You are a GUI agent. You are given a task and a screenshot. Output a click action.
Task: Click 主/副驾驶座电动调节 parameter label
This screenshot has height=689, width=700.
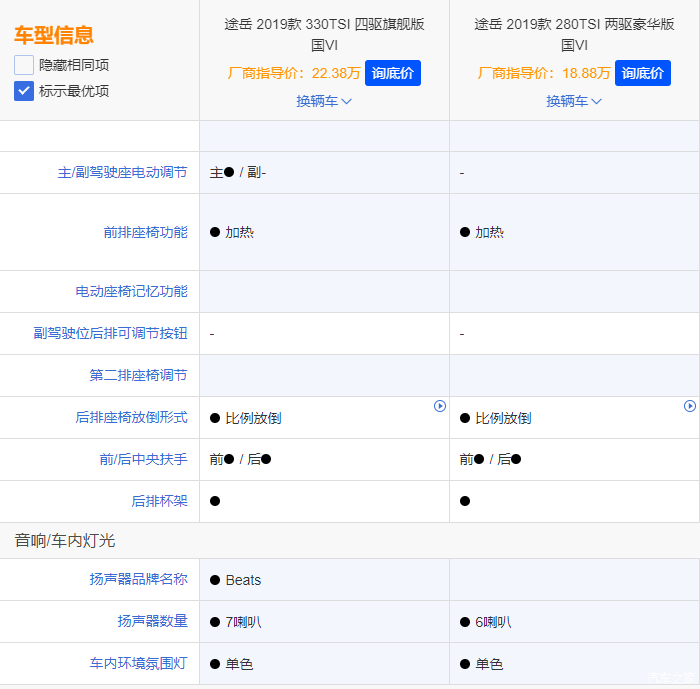(x=122, y=173)
